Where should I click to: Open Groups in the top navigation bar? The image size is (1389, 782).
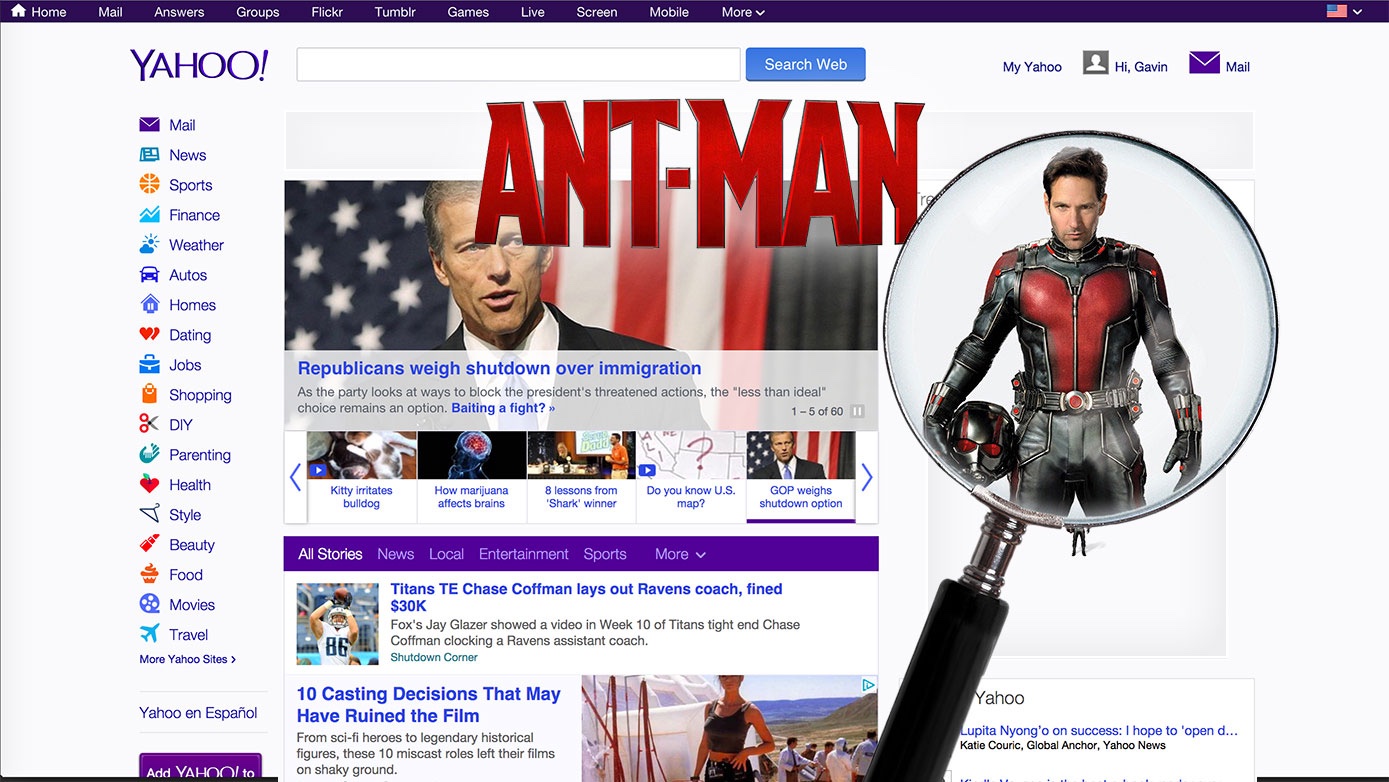tap(258, 12)
